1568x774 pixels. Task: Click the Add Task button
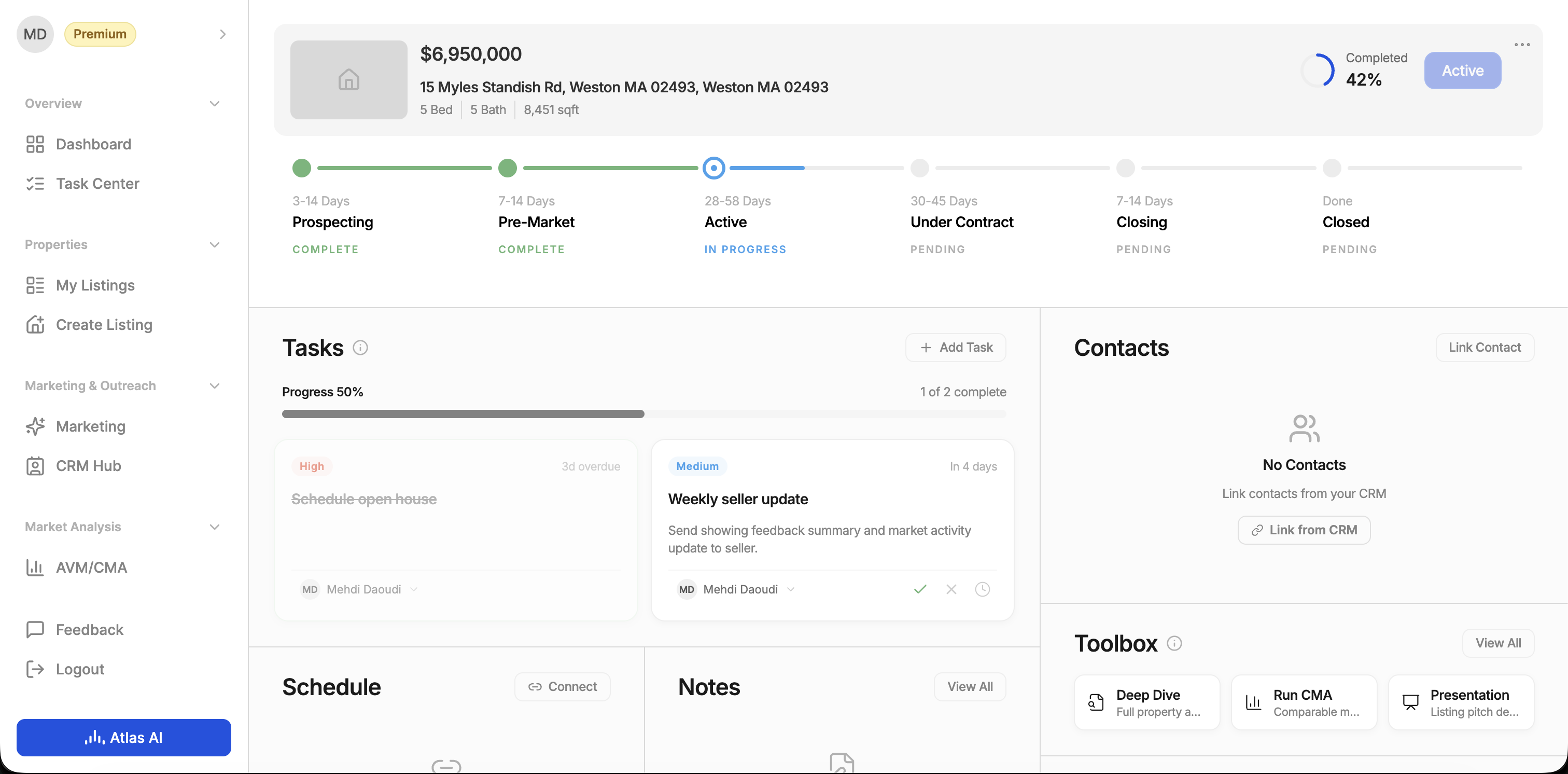click(x=955, y=347)
